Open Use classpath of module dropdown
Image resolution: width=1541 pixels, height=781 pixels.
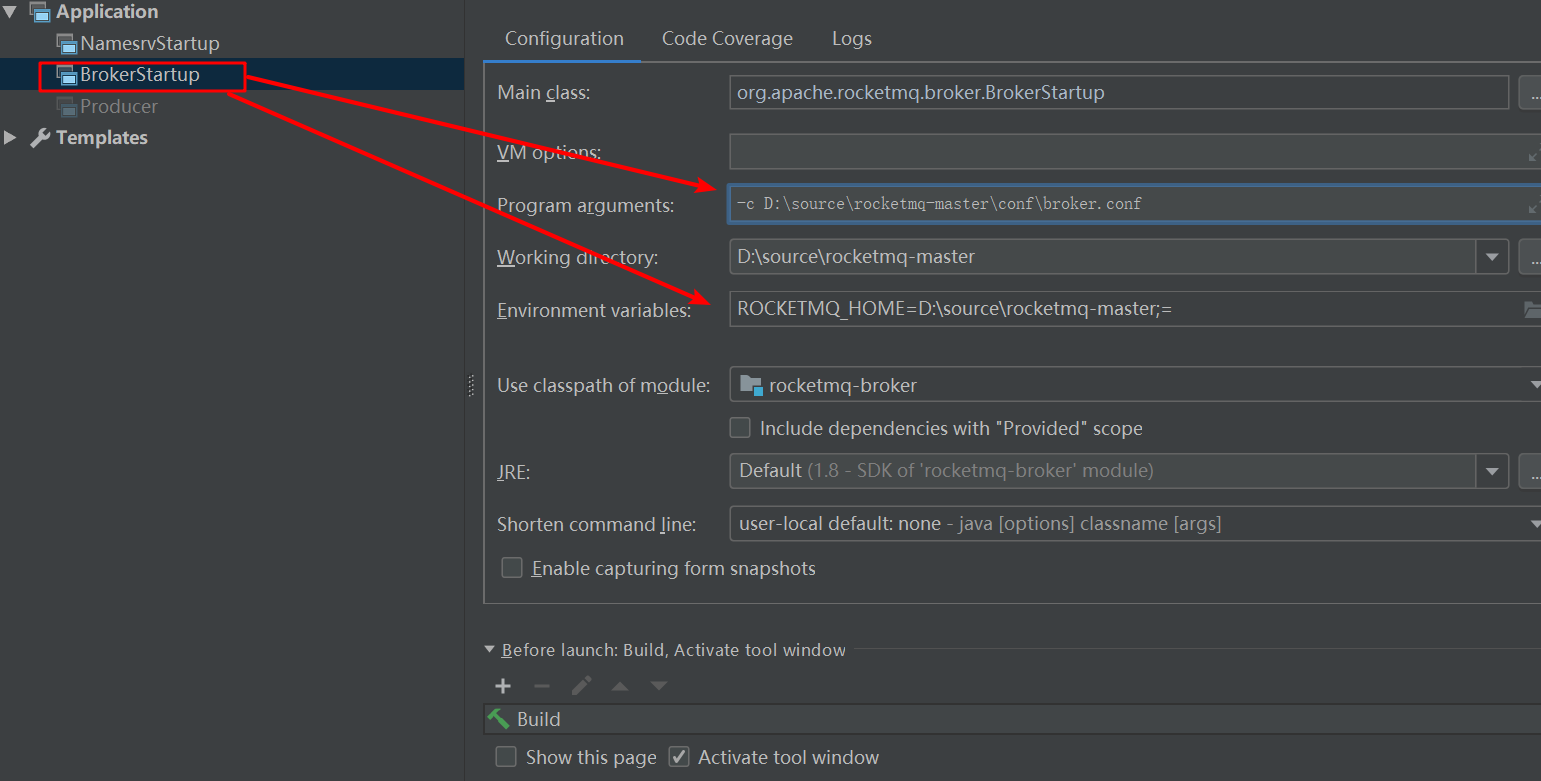(1135, 384)
